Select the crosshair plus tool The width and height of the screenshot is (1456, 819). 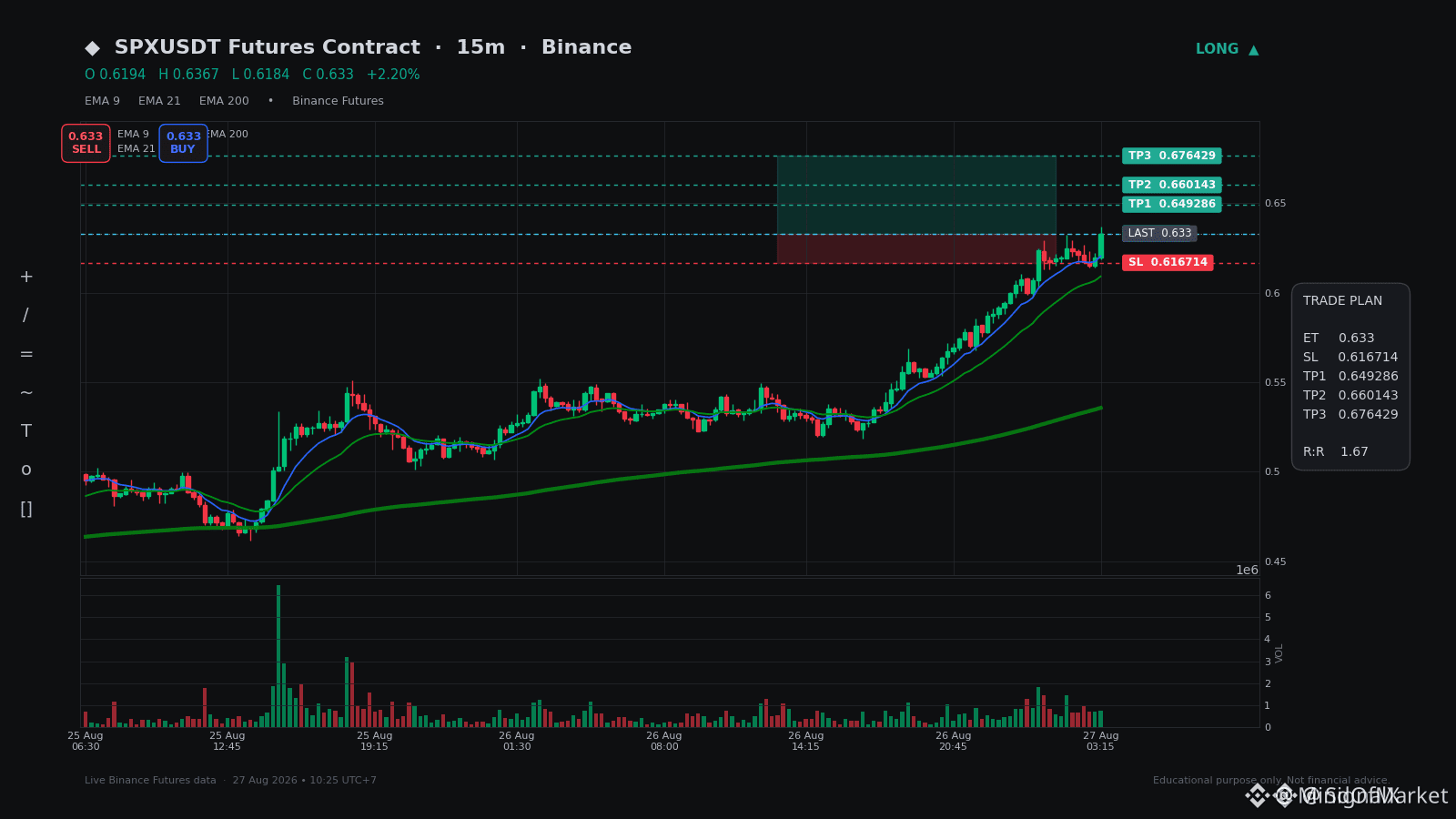26,277
